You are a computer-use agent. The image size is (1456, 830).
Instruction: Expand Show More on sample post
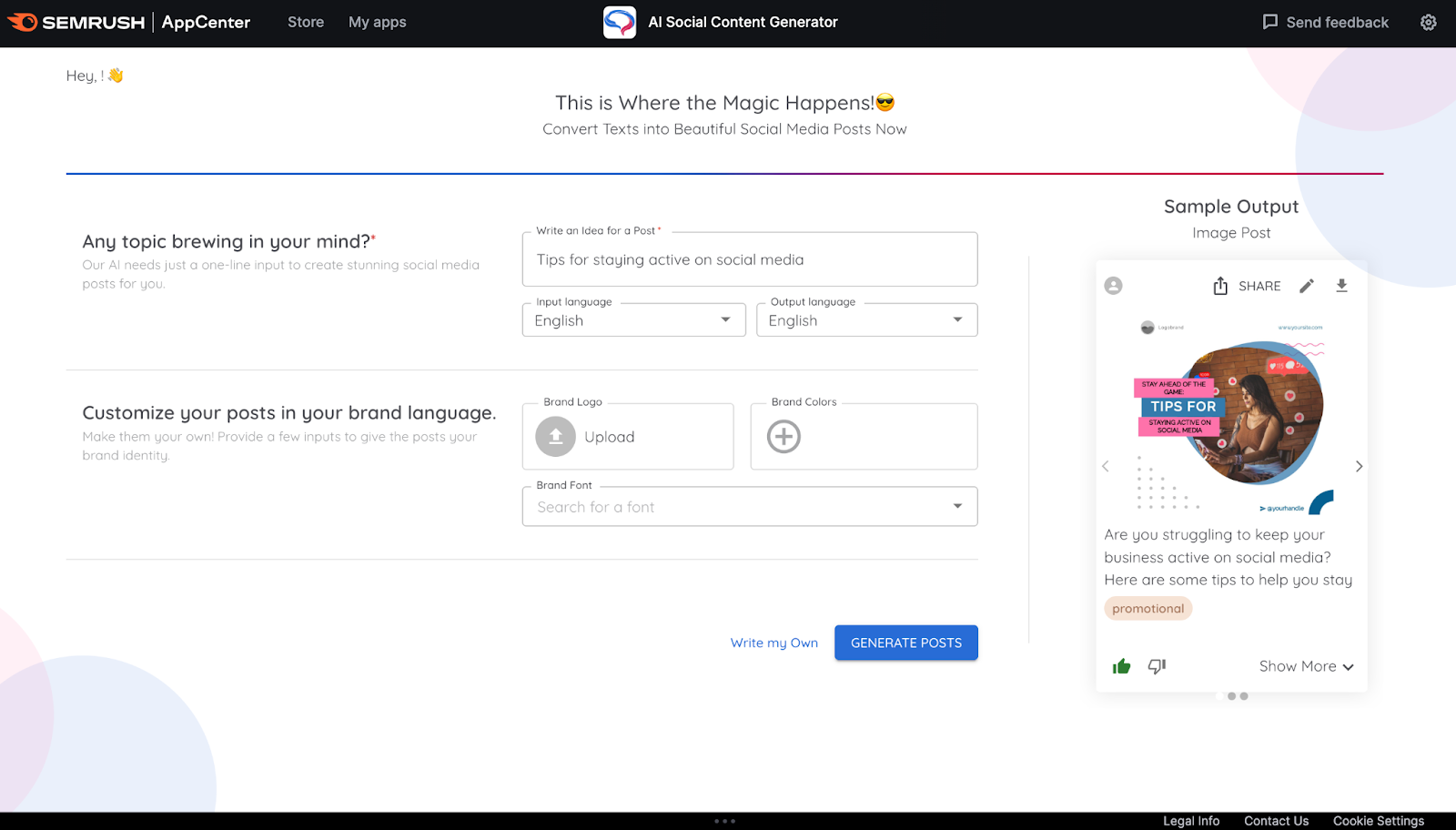[x=1306, y=666]
